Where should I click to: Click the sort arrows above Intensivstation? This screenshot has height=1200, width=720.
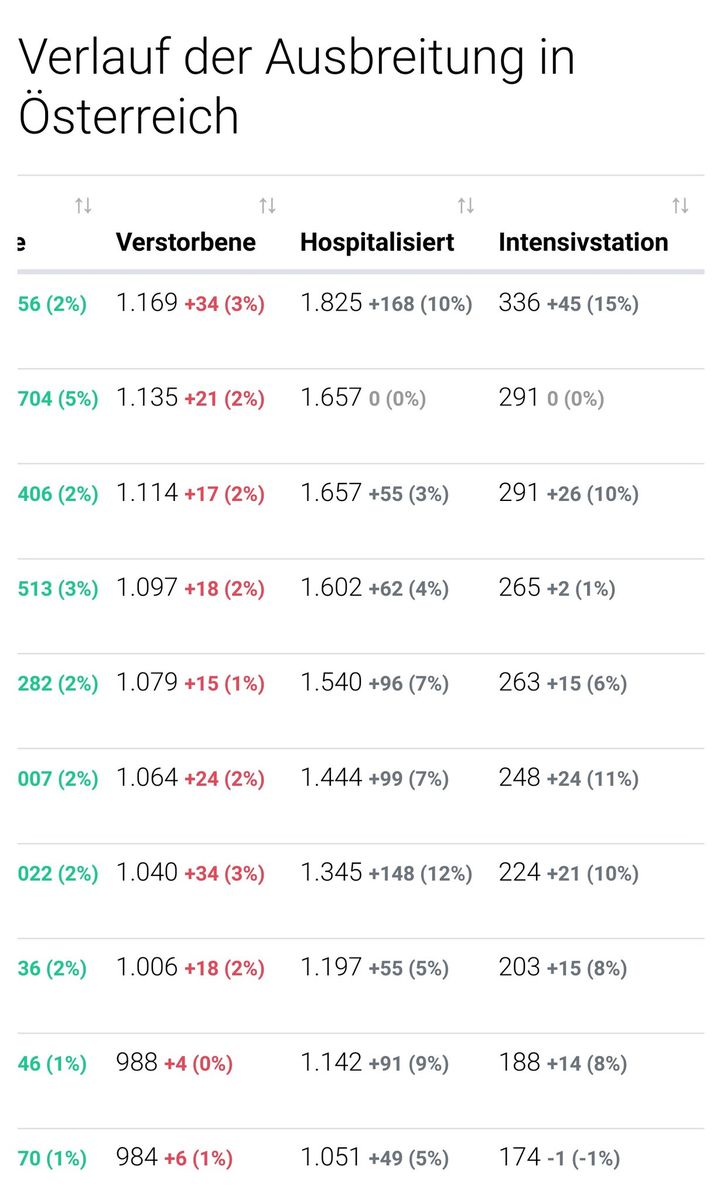point(680,206)
